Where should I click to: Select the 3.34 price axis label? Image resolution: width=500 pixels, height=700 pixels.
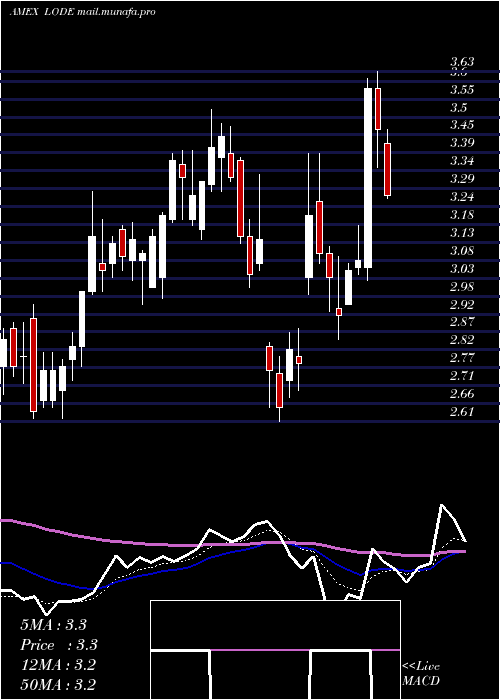[x=462, y=161]
